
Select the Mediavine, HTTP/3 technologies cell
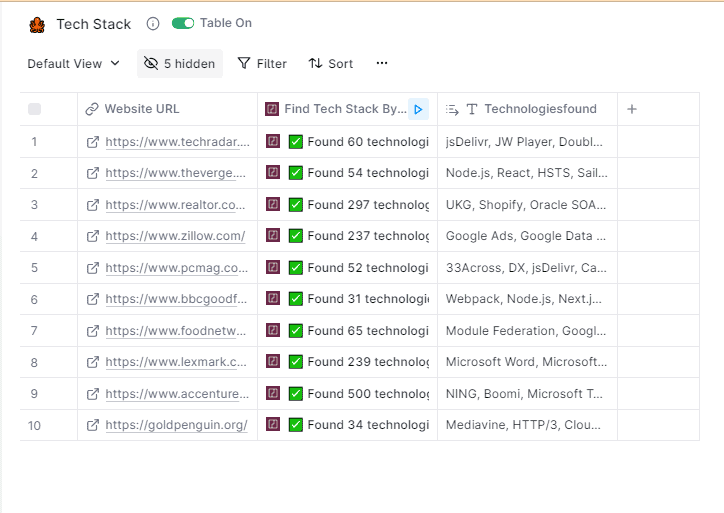[527, 425]
